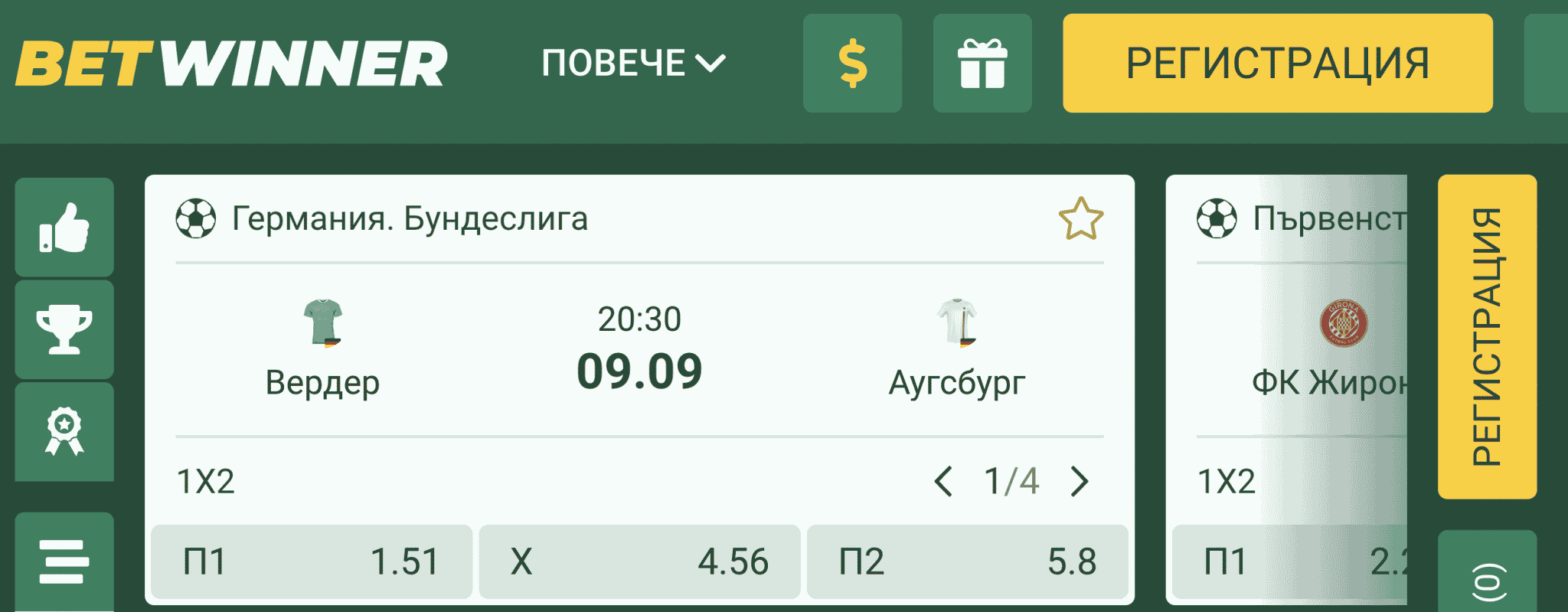
Task: Click the yellow РЕГИСТРАЦИЯ header button
Action: coord(1277,64)
